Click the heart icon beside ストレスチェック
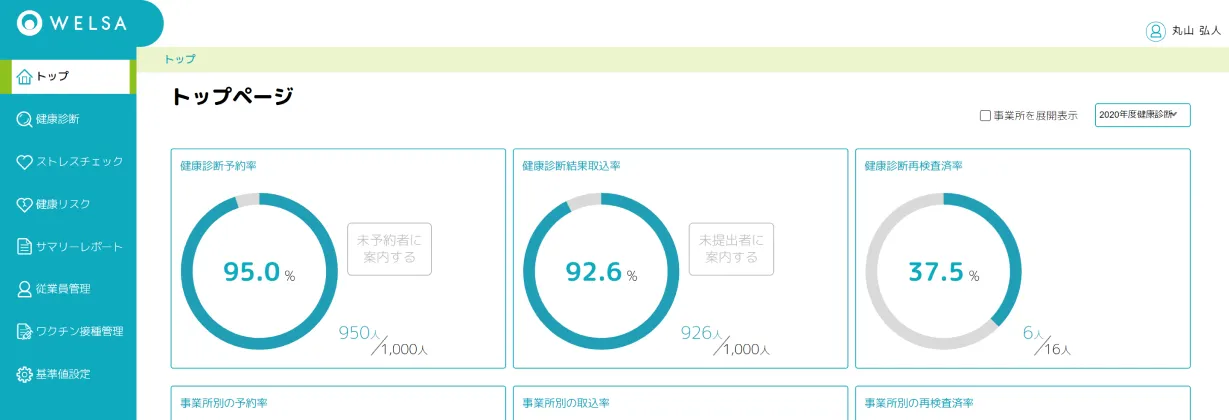 tap(25, 161)
